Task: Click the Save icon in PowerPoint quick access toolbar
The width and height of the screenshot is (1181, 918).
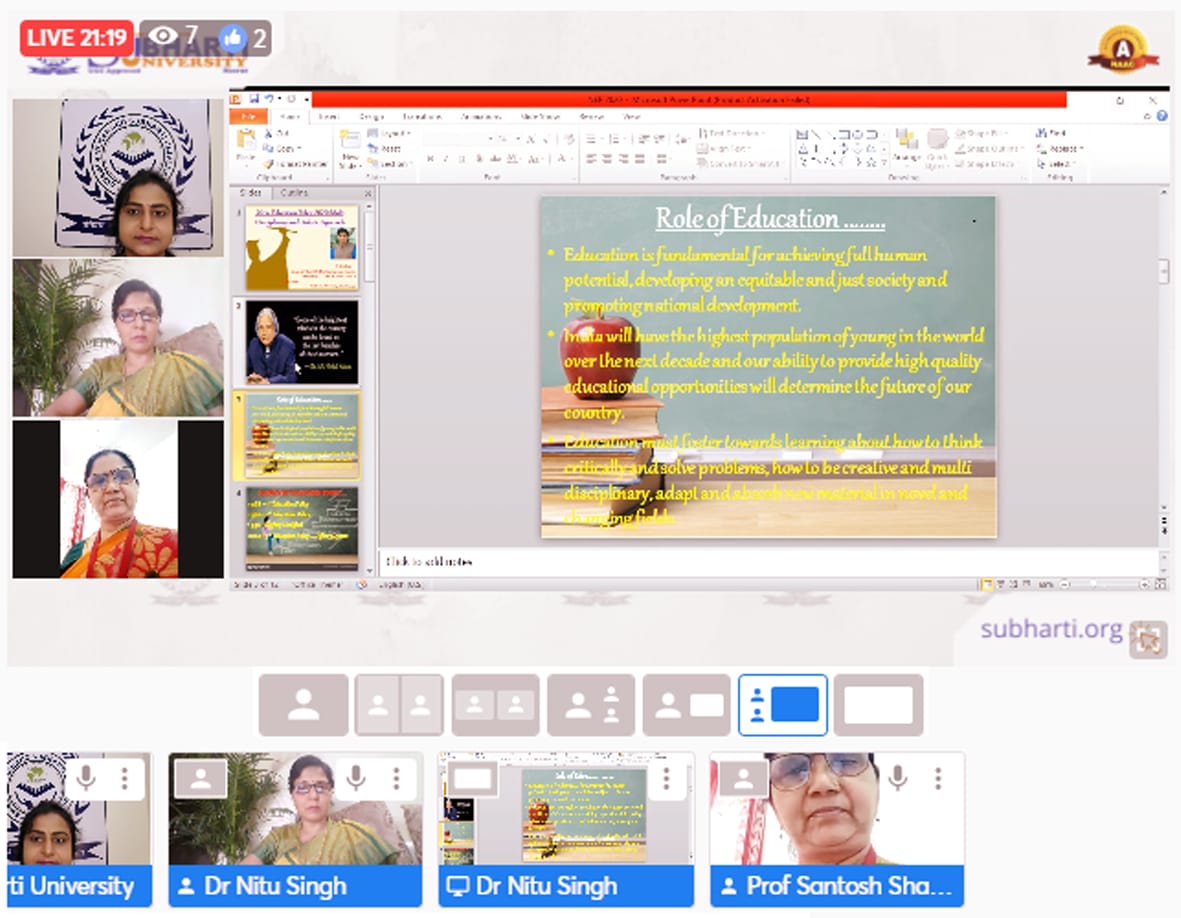Action: click(x=255, y=98)
